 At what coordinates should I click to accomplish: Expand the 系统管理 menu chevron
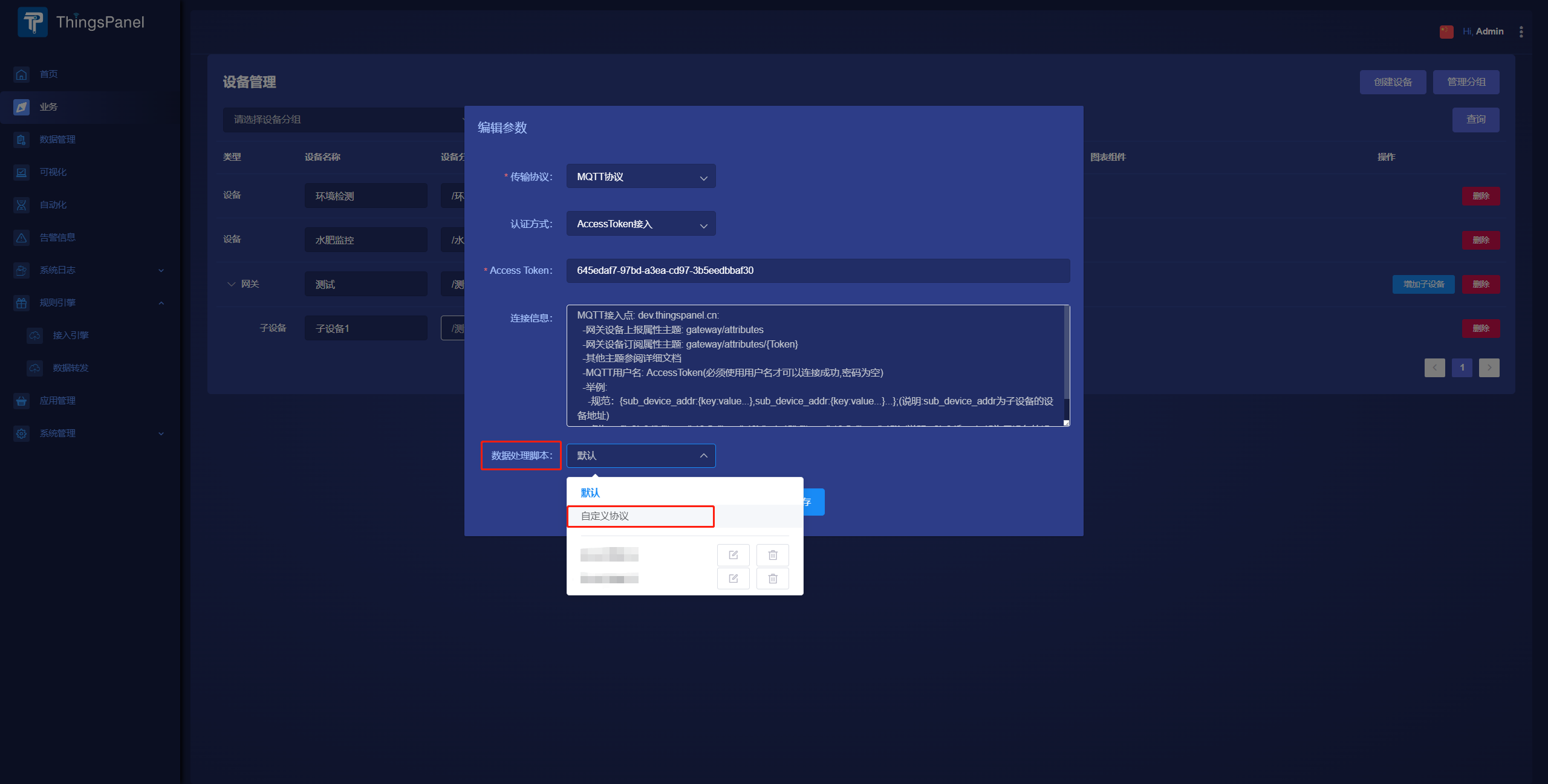click(161, 433)
